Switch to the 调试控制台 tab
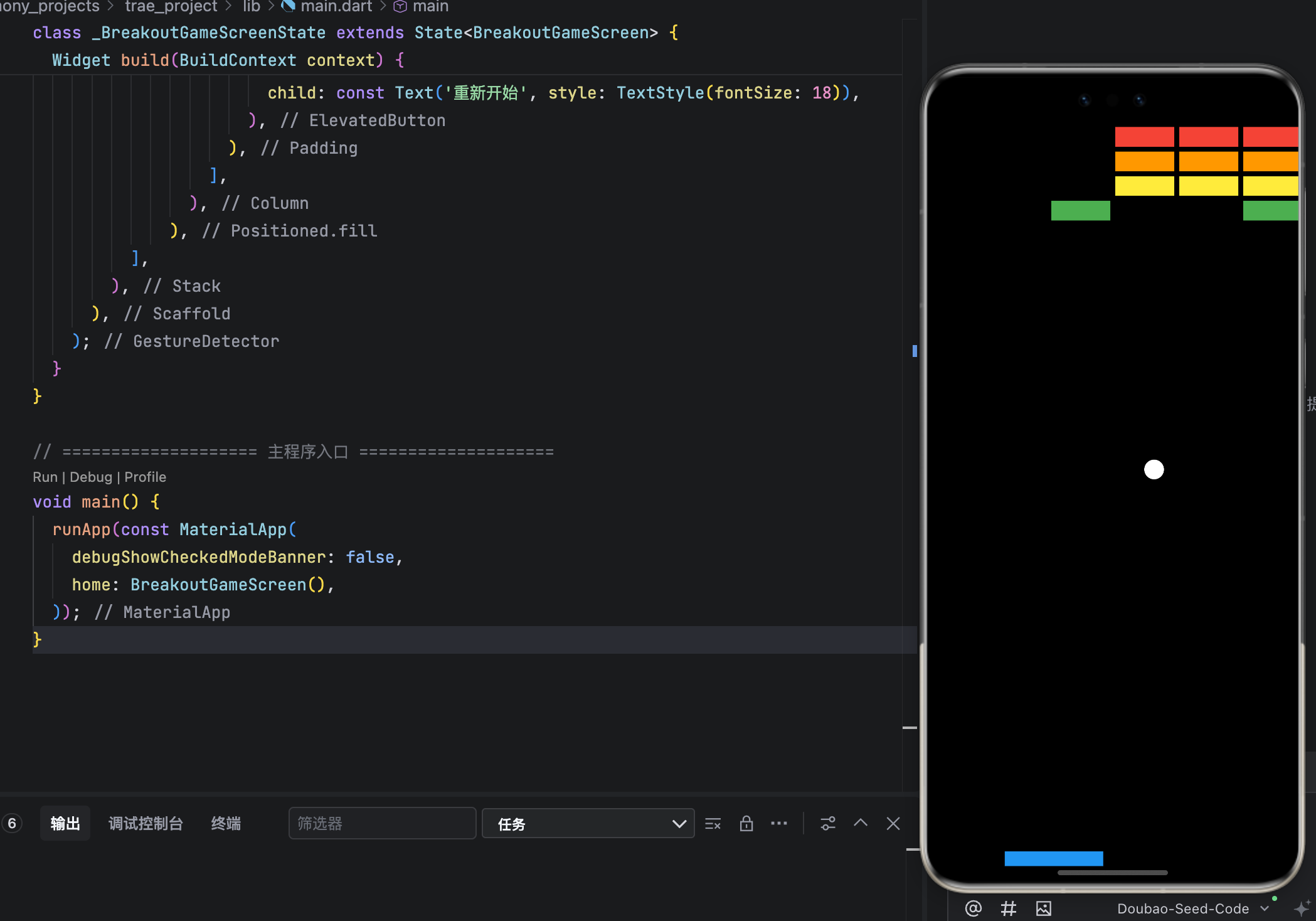Image resolution: width=1316 pixels, height=921 pixels. point(146,824)
